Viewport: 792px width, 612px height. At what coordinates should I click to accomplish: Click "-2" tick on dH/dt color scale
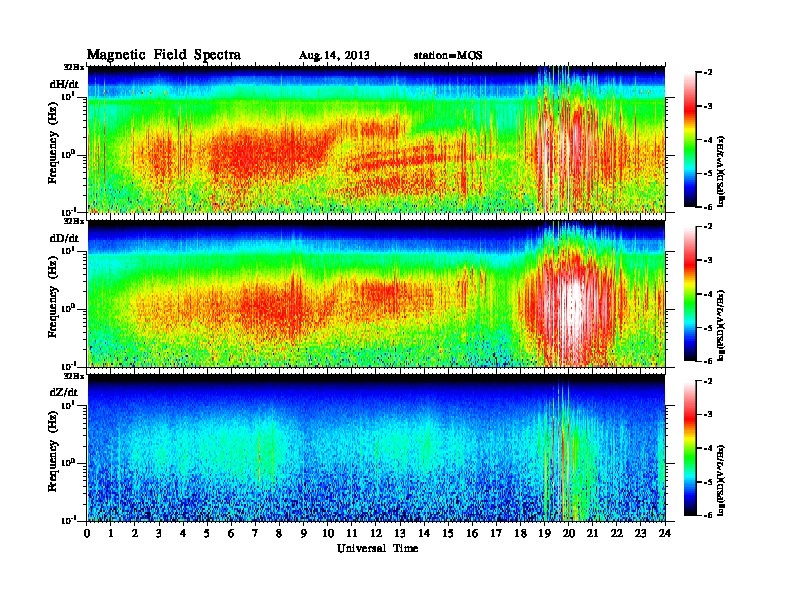[708, 73]
